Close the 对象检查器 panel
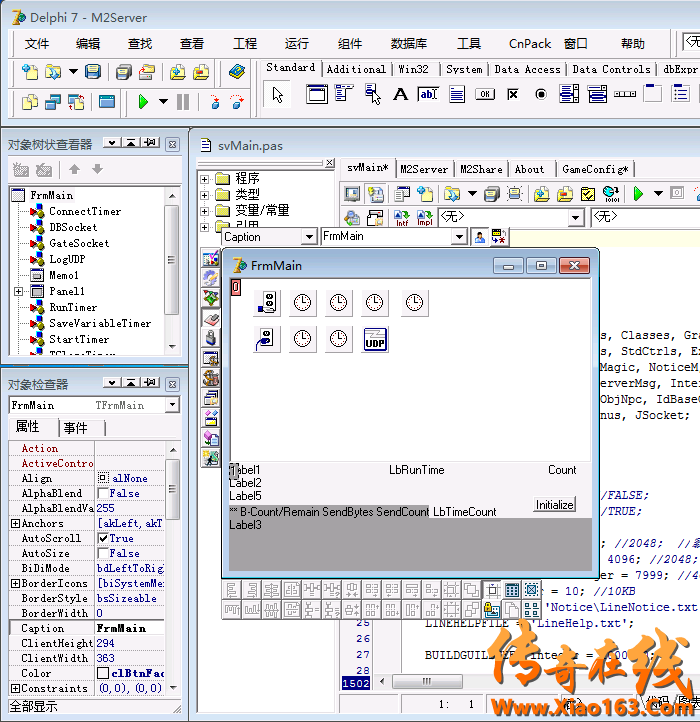Viewport: 700px width, 722px height. coord(172,384)
